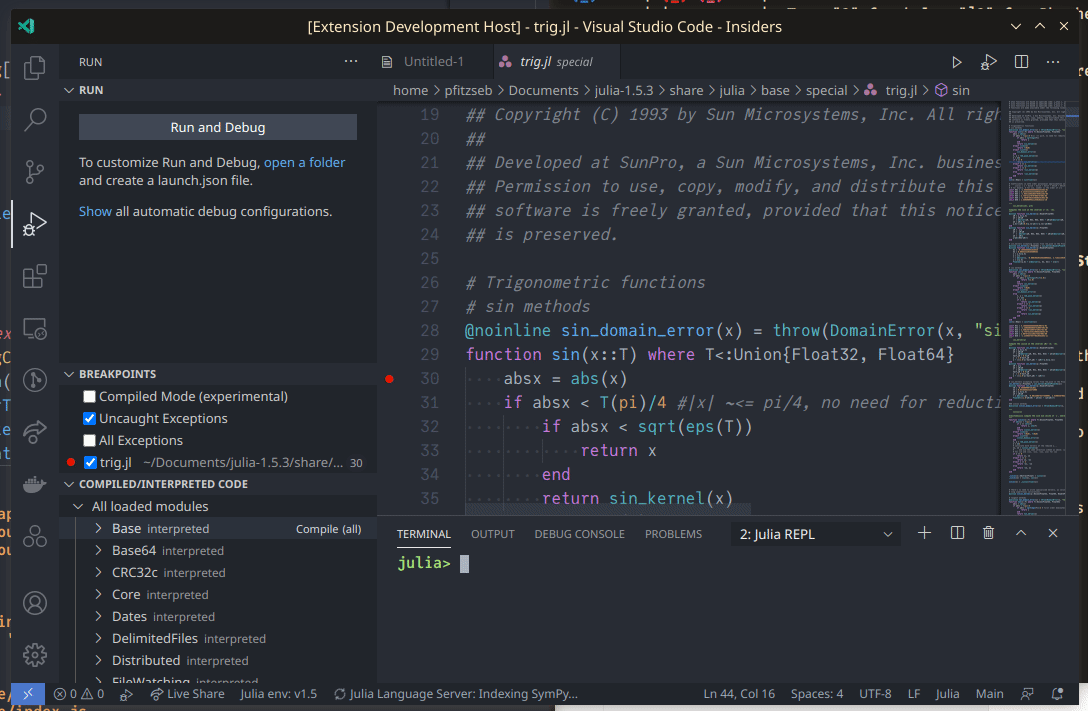Switch to PROBLEMS tab
The image size is (1088, 711).
[673, 534]
